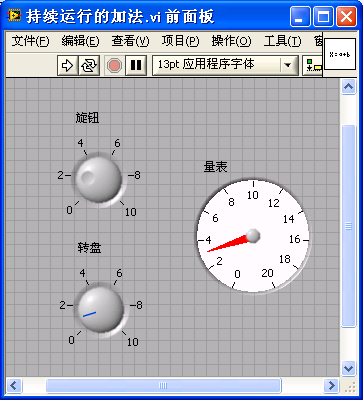Click the vertical scrollbar up arrow

349,87
